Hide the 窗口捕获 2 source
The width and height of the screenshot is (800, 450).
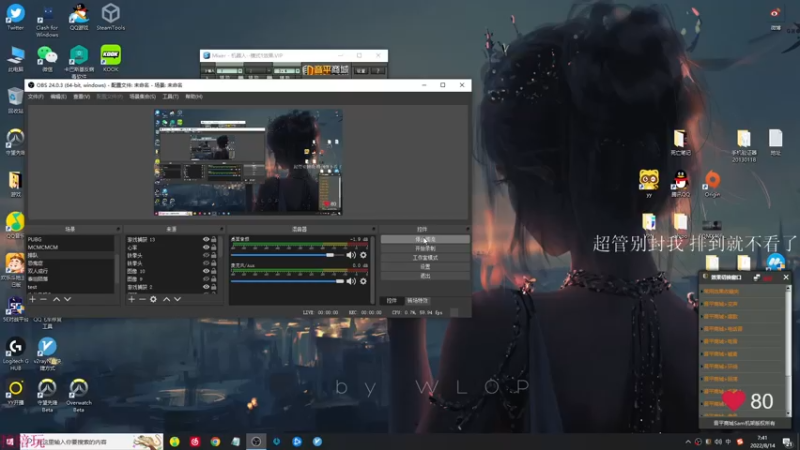pos(206,287)
